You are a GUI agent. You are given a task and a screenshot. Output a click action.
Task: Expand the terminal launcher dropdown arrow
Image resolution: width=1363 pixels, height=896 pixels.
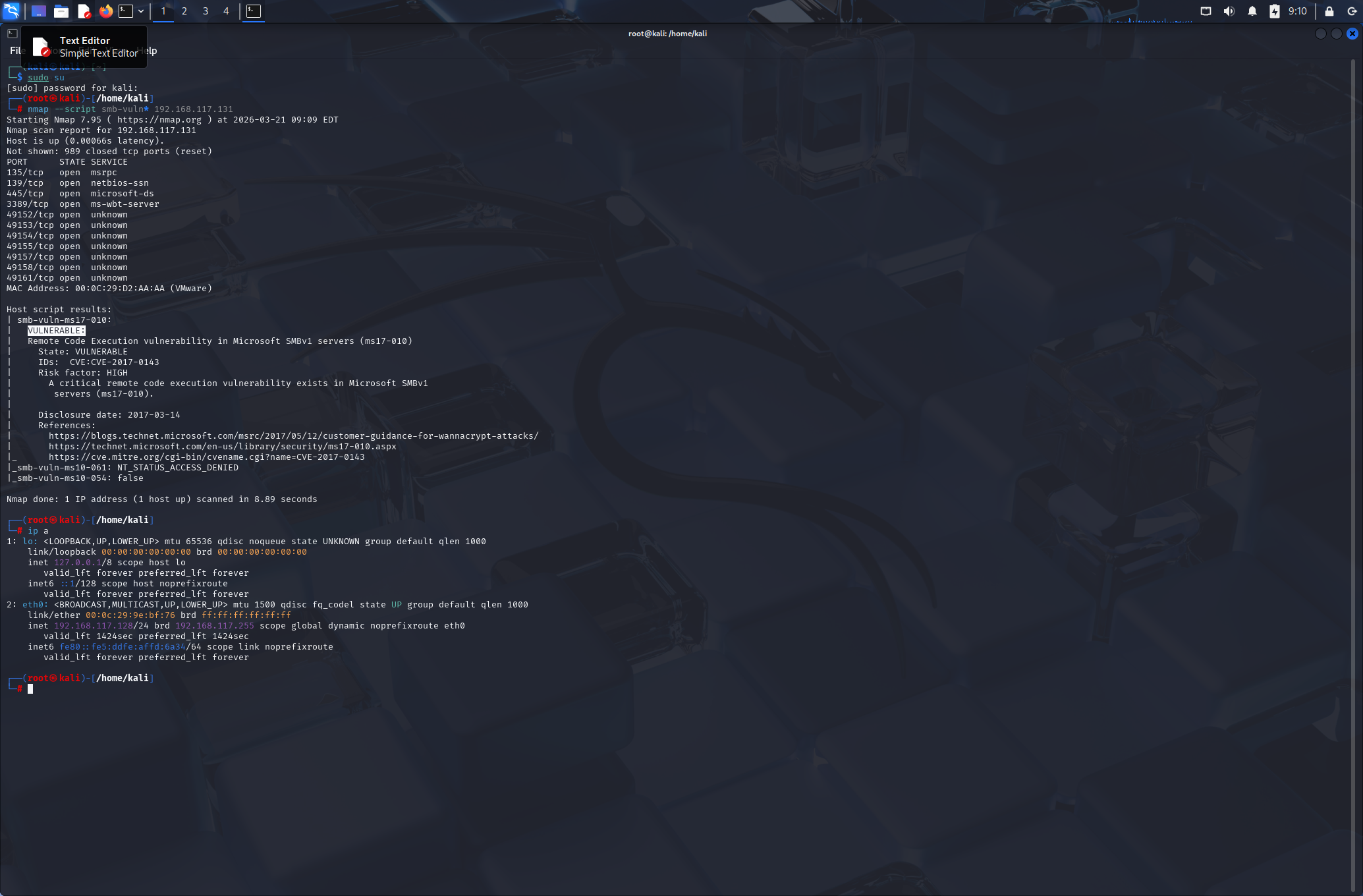(141, 11)
